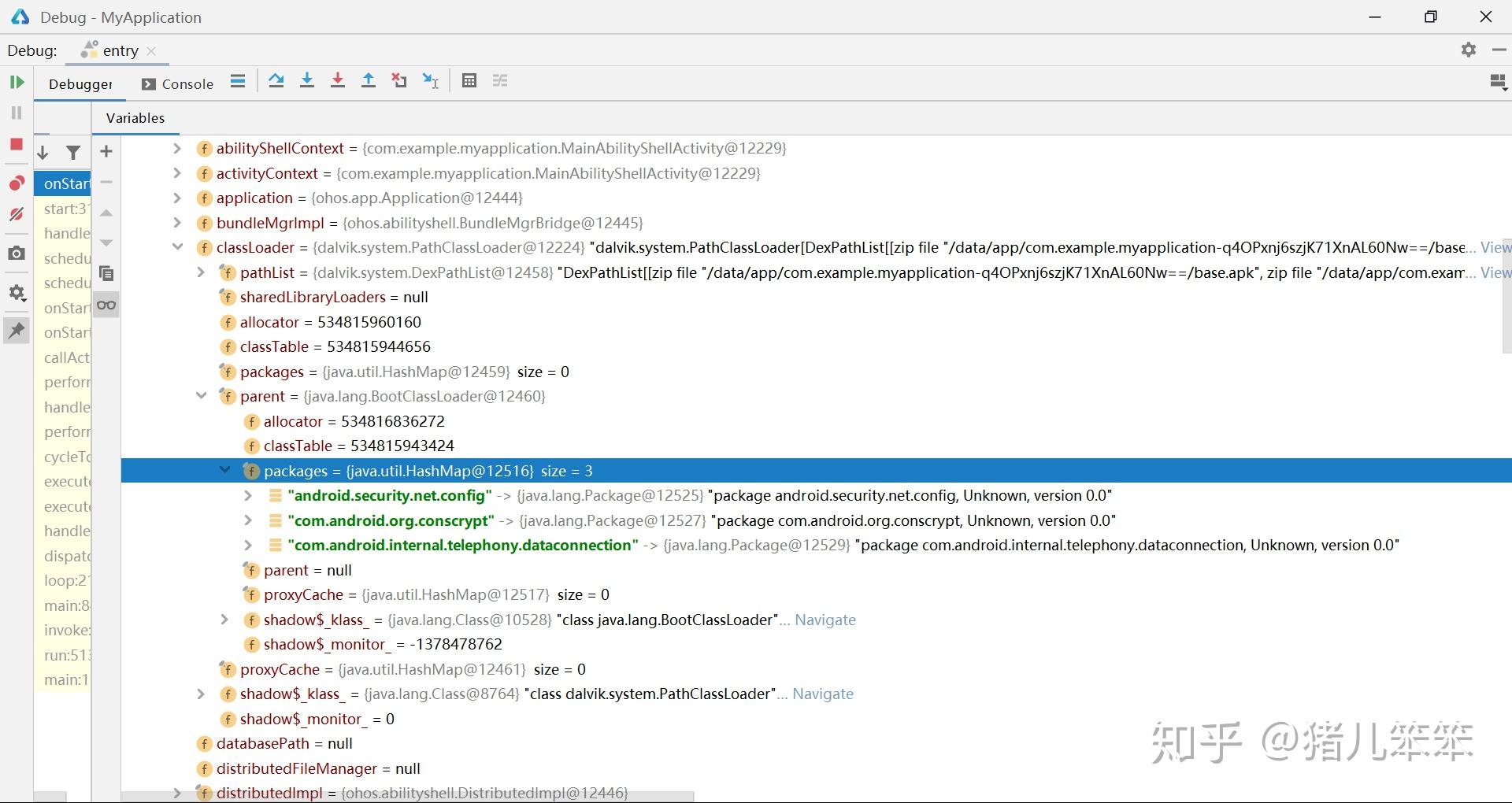Select the Debugger tab
This screenshot has width=1512, height=803.
click(x=80, y=84)
